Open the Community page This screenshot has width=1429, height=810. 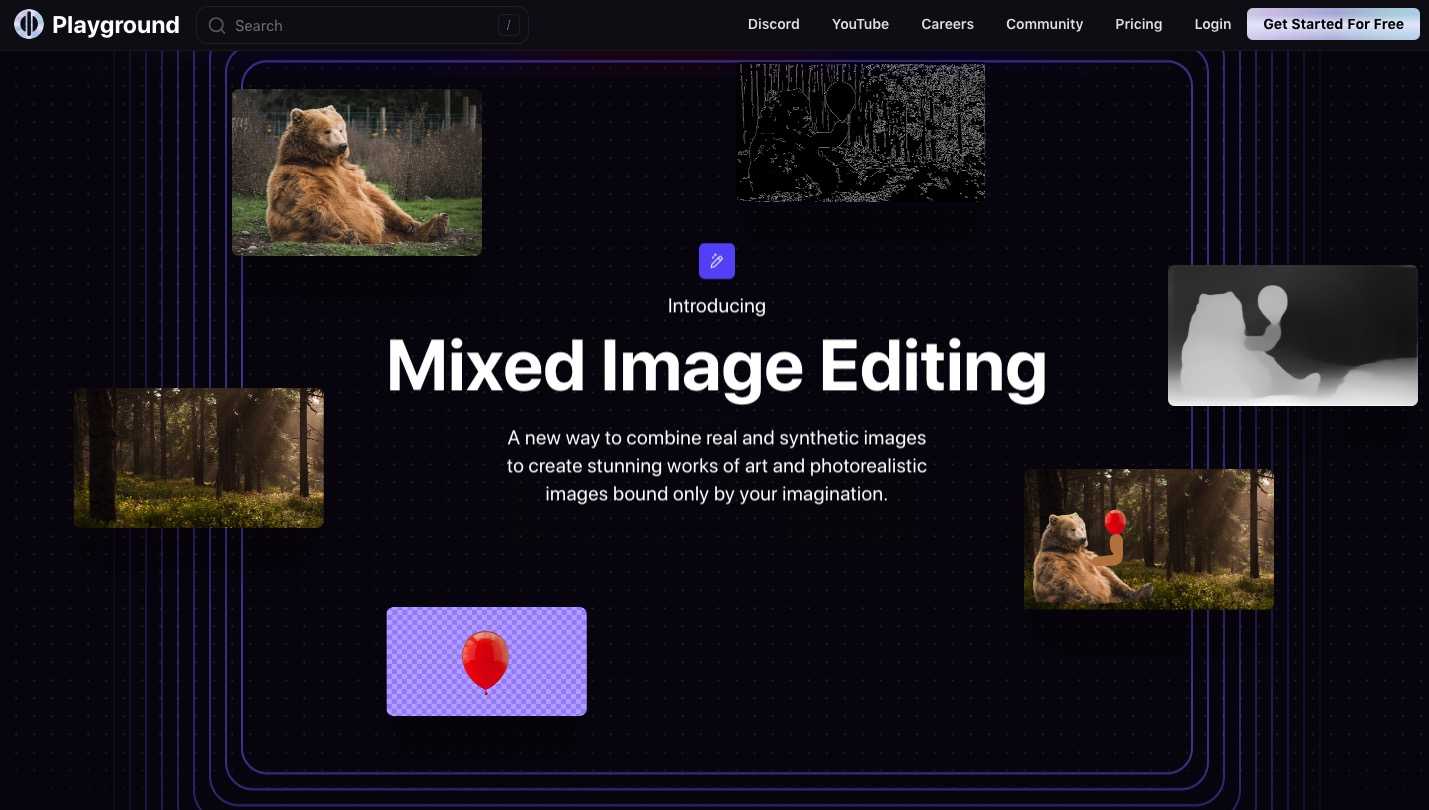click(x=1044, y=24)
